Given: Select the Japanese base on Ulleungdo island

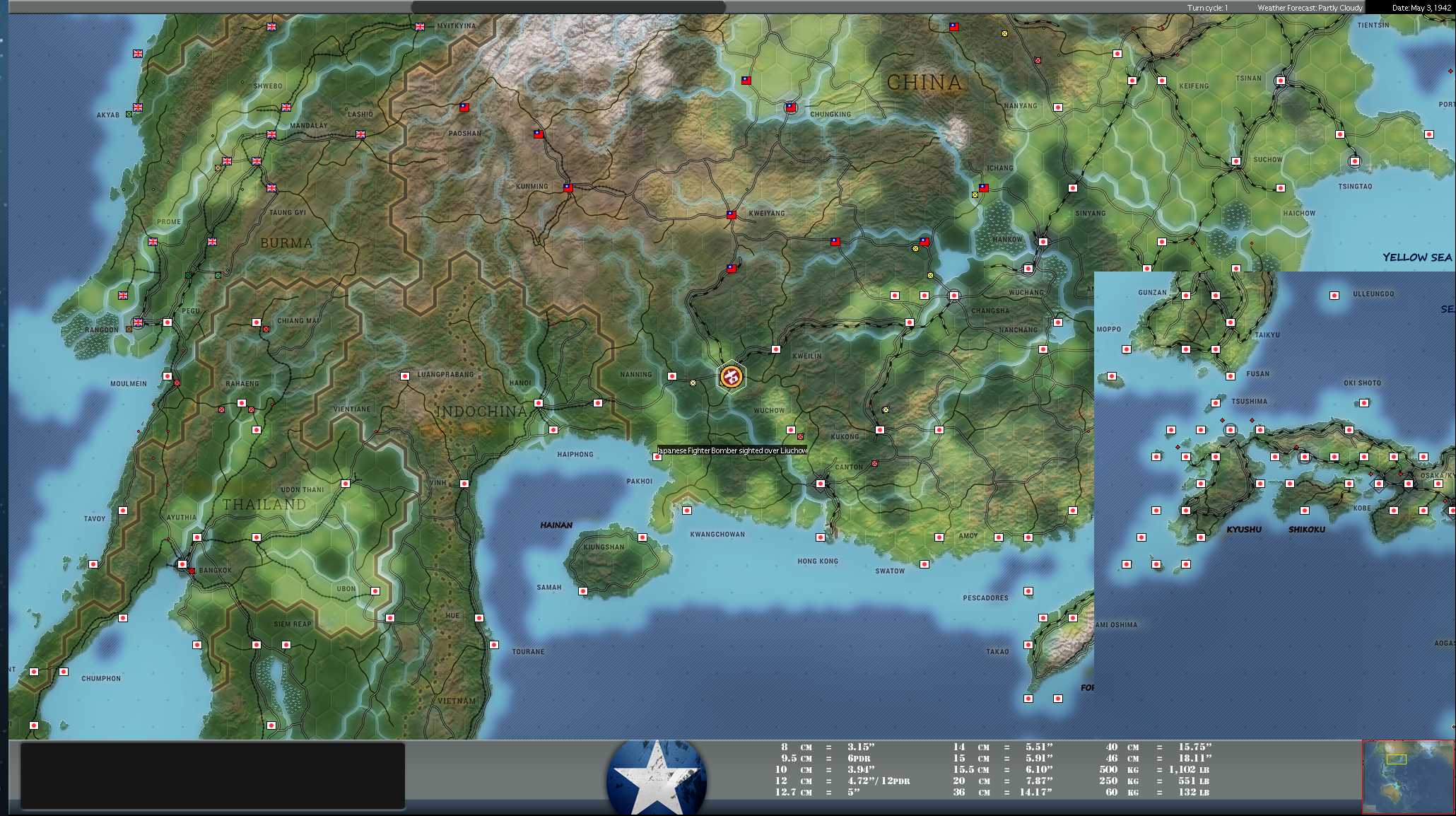Looking at the screenshot, I should (x=1334, y=296).
